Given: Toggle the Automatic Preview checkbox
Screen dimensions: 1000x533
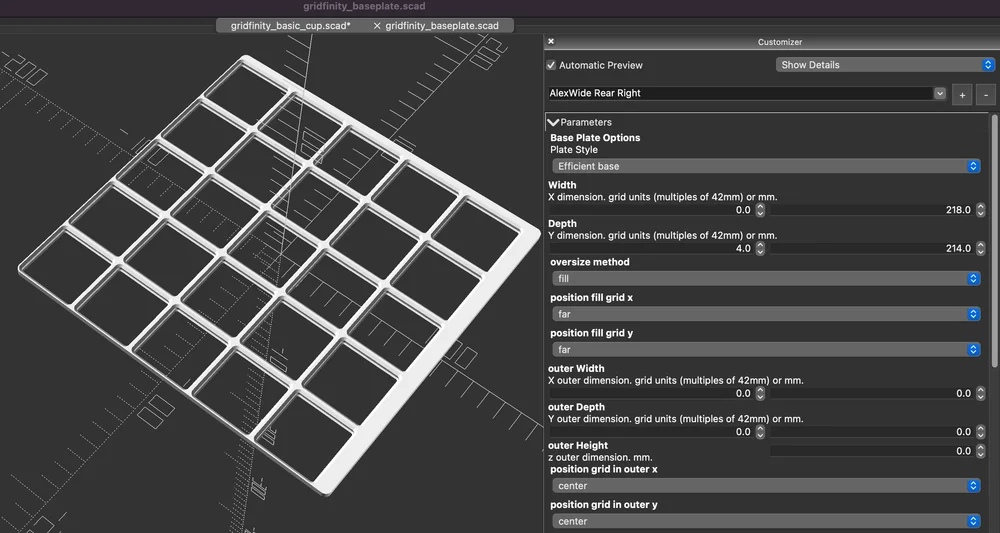Looking at the screenshot, I should tap(551, 65).
